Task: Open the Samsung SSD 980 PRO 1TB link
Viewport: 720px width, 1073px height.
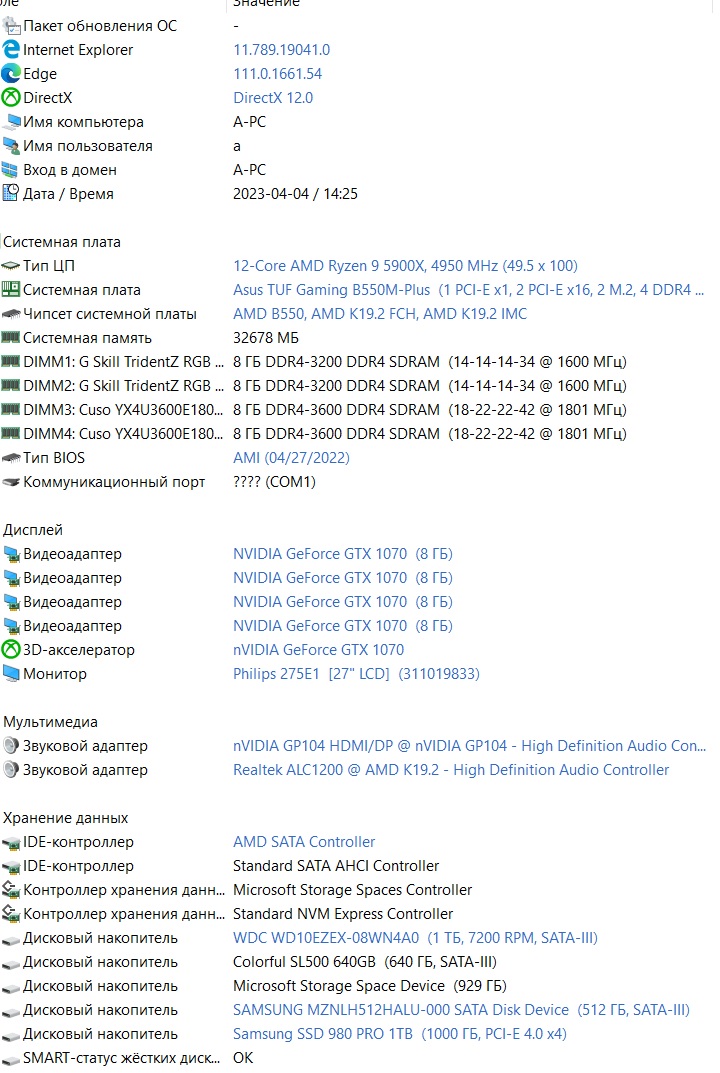Action: 400,1034
